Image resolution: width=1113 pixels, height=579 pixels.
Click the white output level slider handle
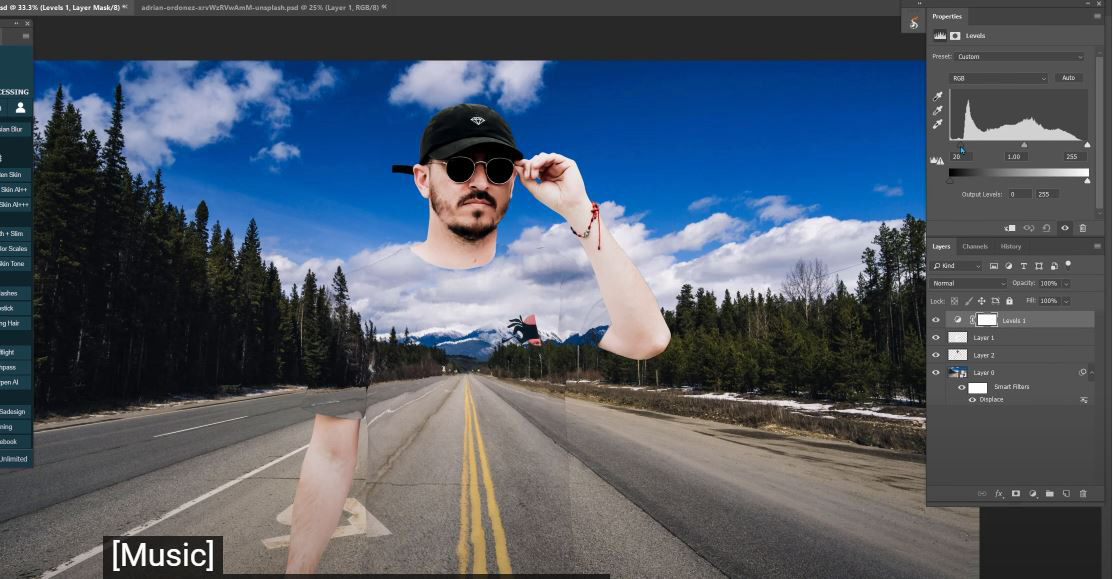[1087, 181]
